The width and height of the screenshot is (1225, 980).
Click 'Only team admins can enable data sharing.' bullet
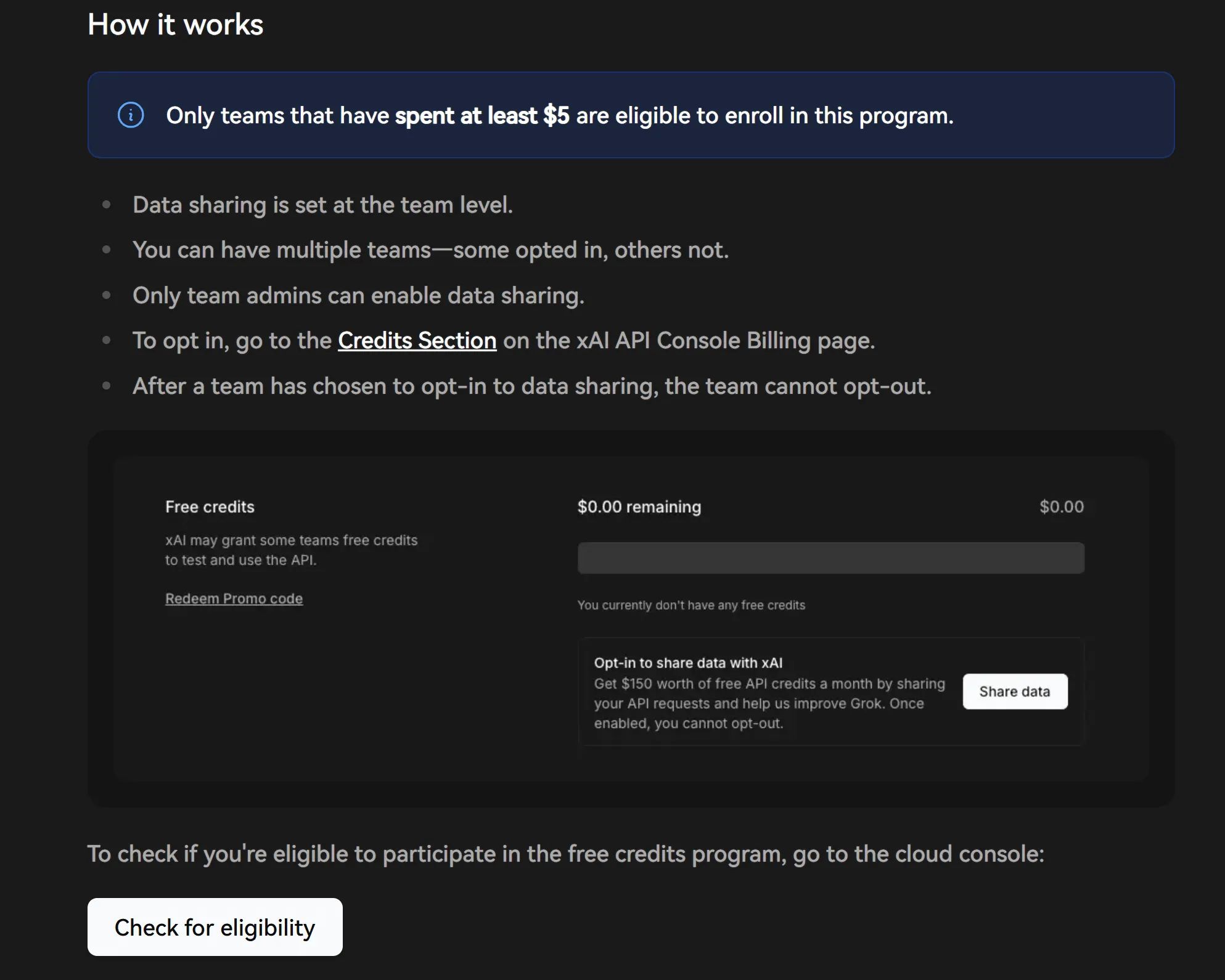tap(358, 295)
